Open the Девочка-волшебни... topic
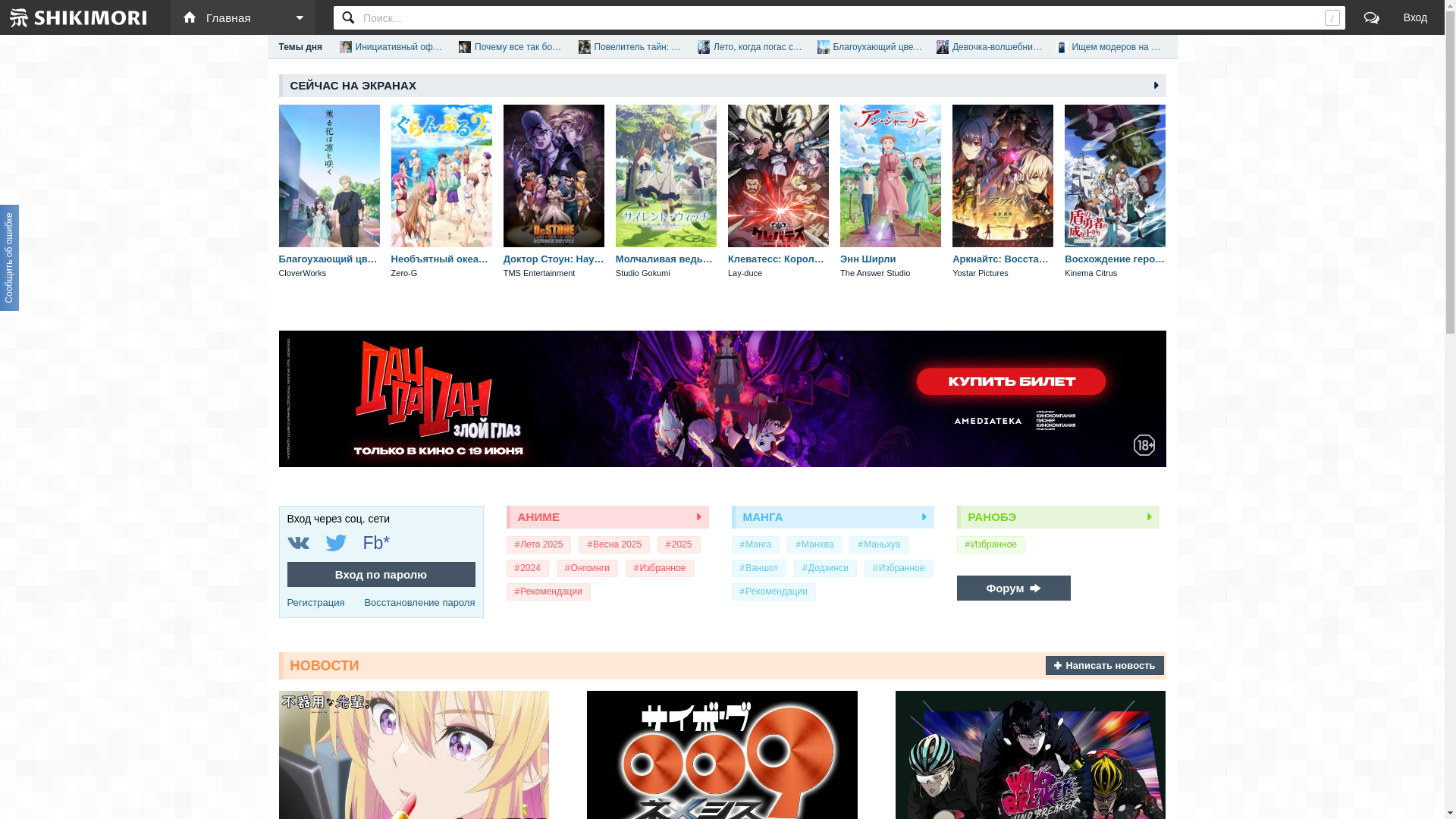This screenshot has width=1456, height=819. 989,47
